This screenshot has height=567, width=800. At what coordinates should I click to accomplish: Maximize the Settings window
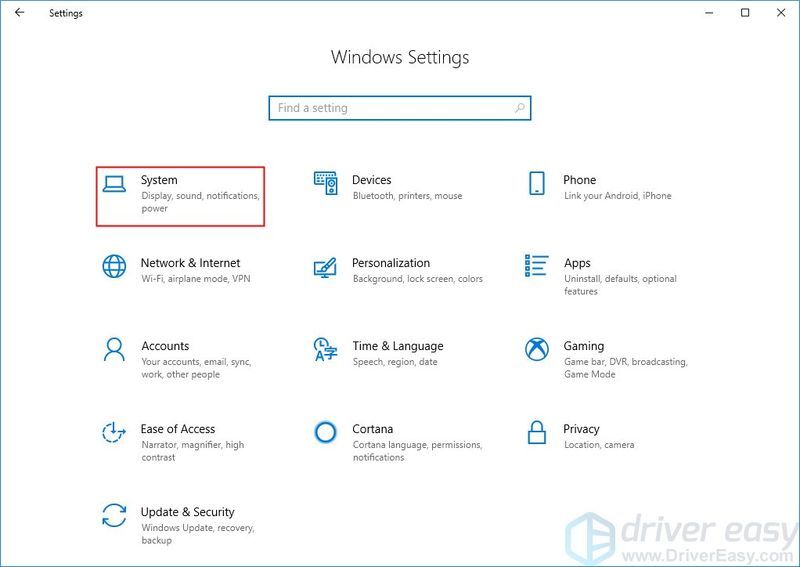pyautogui.click(x=745, y=13)
